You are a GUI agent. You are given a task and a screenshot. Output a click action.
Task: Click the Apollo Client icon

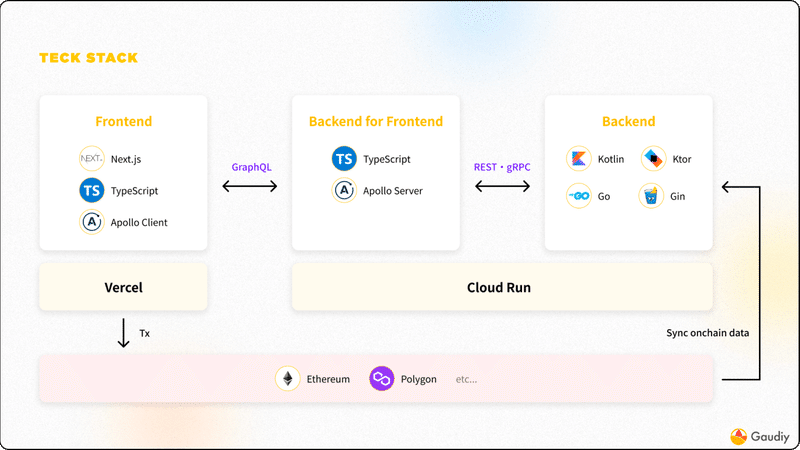click(92, 222)
